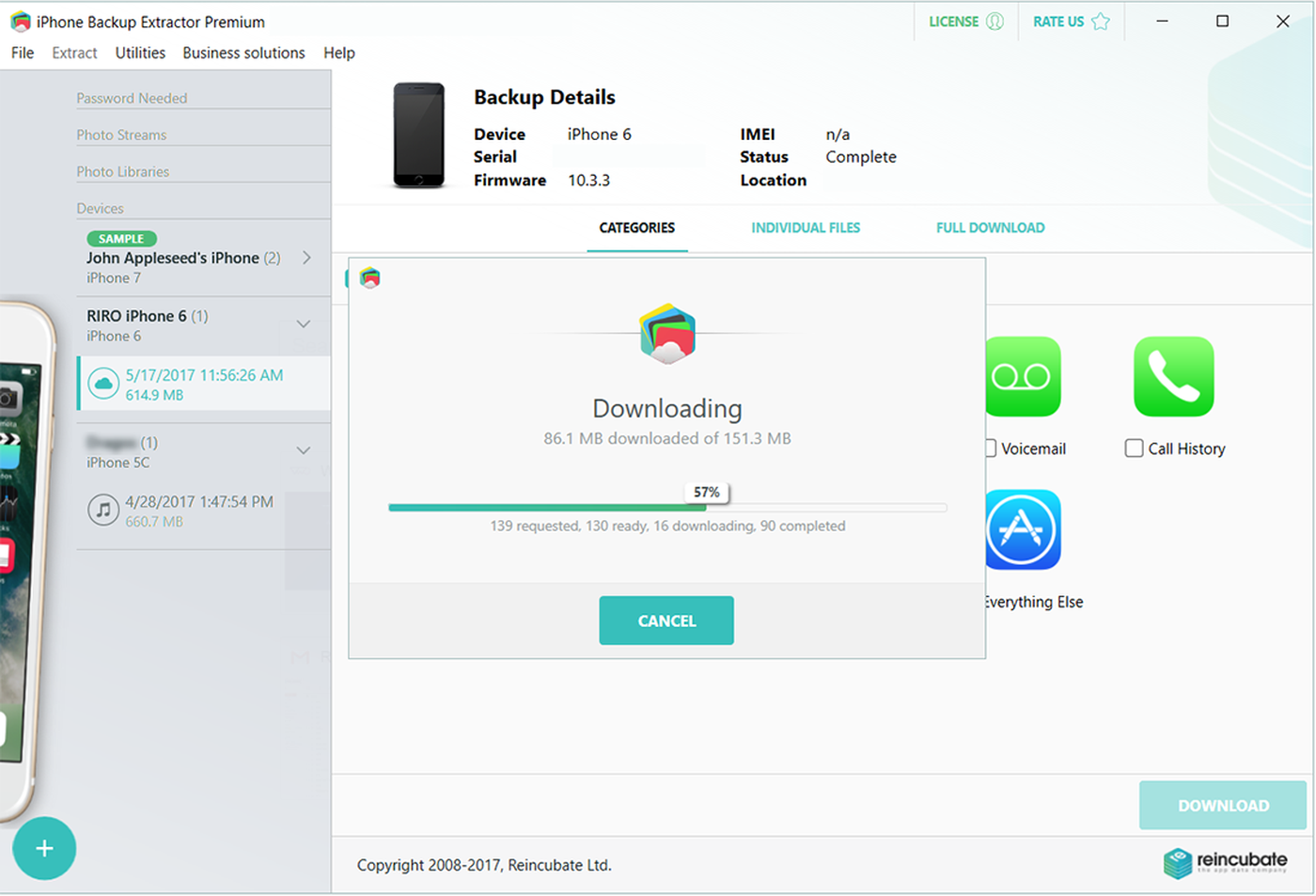
Task: Open the License page
Action: click(x=956, y=21)
